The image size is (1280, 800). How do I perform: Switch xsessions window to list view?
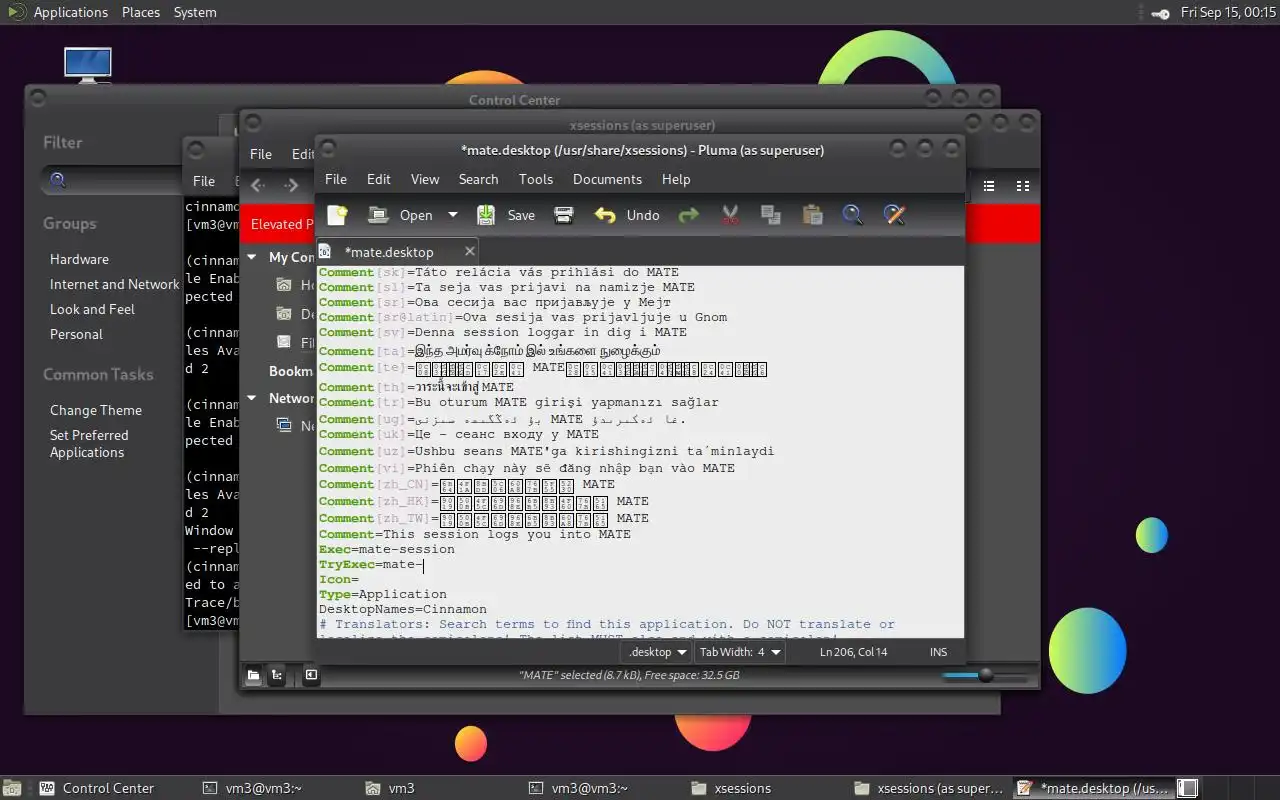(989, 186)
